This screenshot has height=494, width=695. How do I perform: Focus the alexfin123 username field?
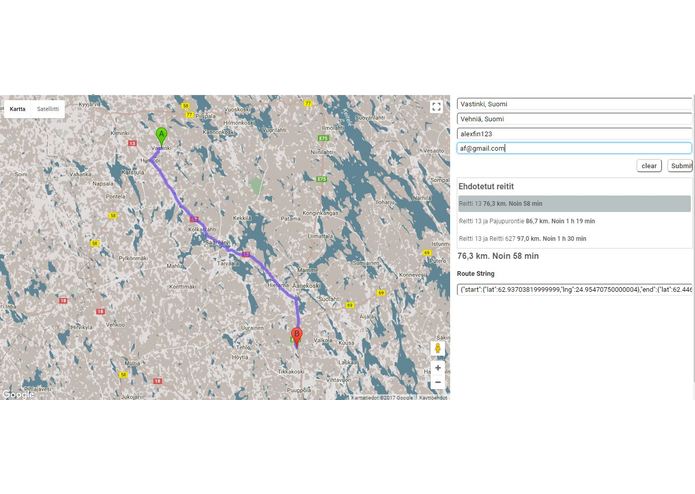574,133
